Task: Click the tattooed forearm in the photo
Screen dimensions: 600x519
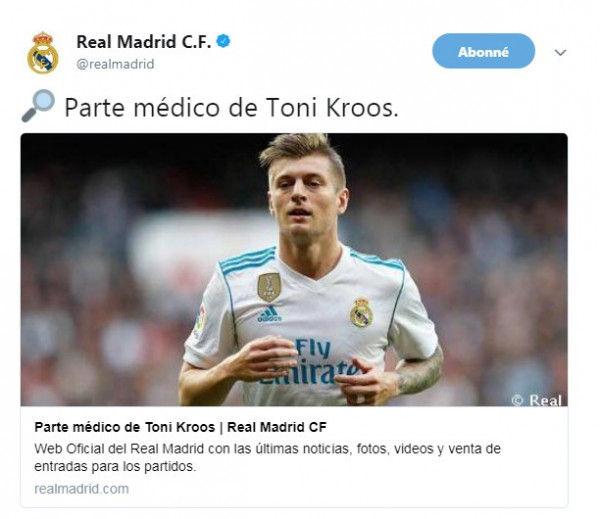Action: tap(419, 373)
